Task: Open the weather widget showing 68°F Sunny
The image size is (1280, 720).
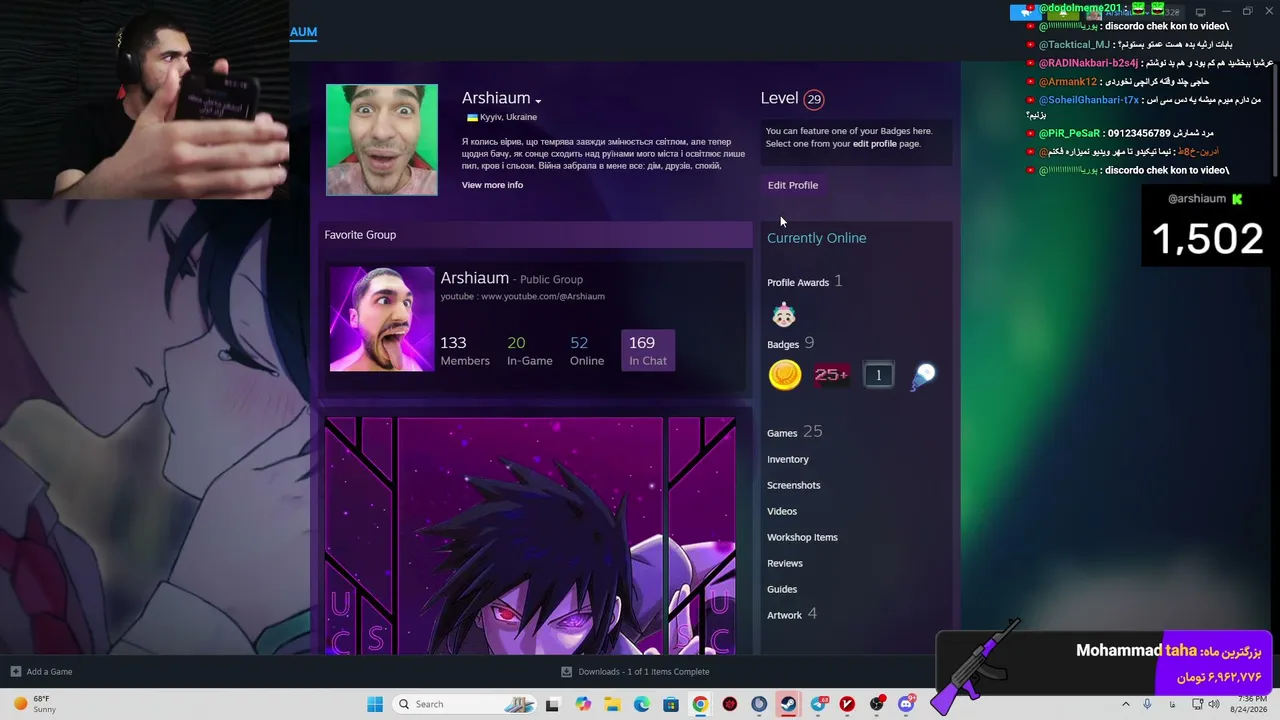Action: (x=34, y=704)
